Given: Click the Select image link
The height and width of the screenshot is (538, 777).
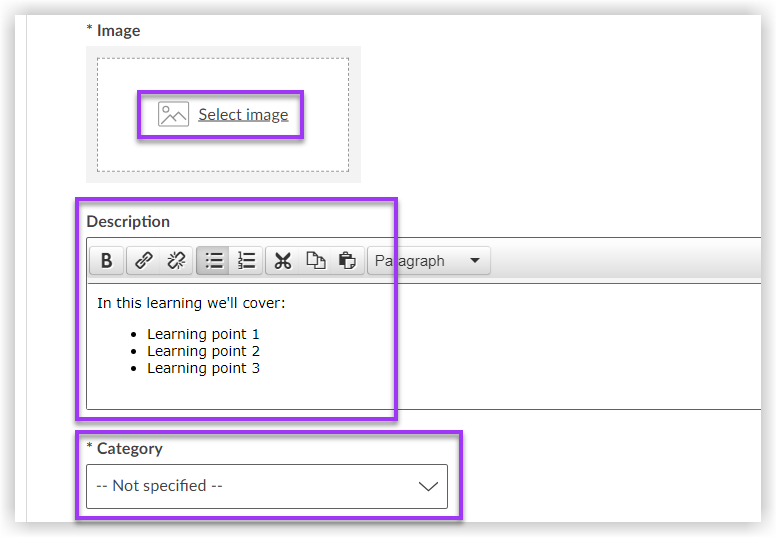Looking at the screenshot, I should pos(243,115).
